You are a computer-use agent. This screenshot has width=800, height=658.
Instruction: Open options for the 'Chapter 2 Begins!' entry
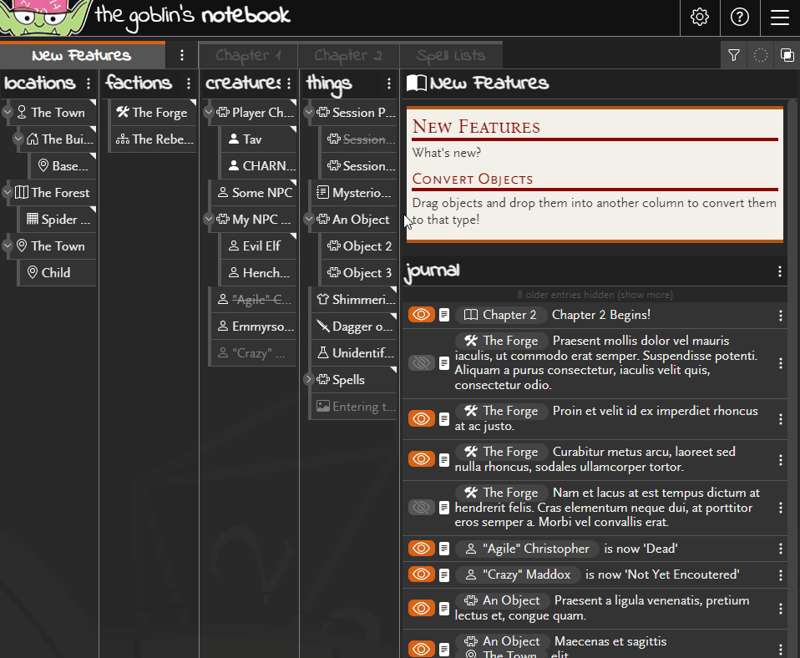click(x=780, y=316)
